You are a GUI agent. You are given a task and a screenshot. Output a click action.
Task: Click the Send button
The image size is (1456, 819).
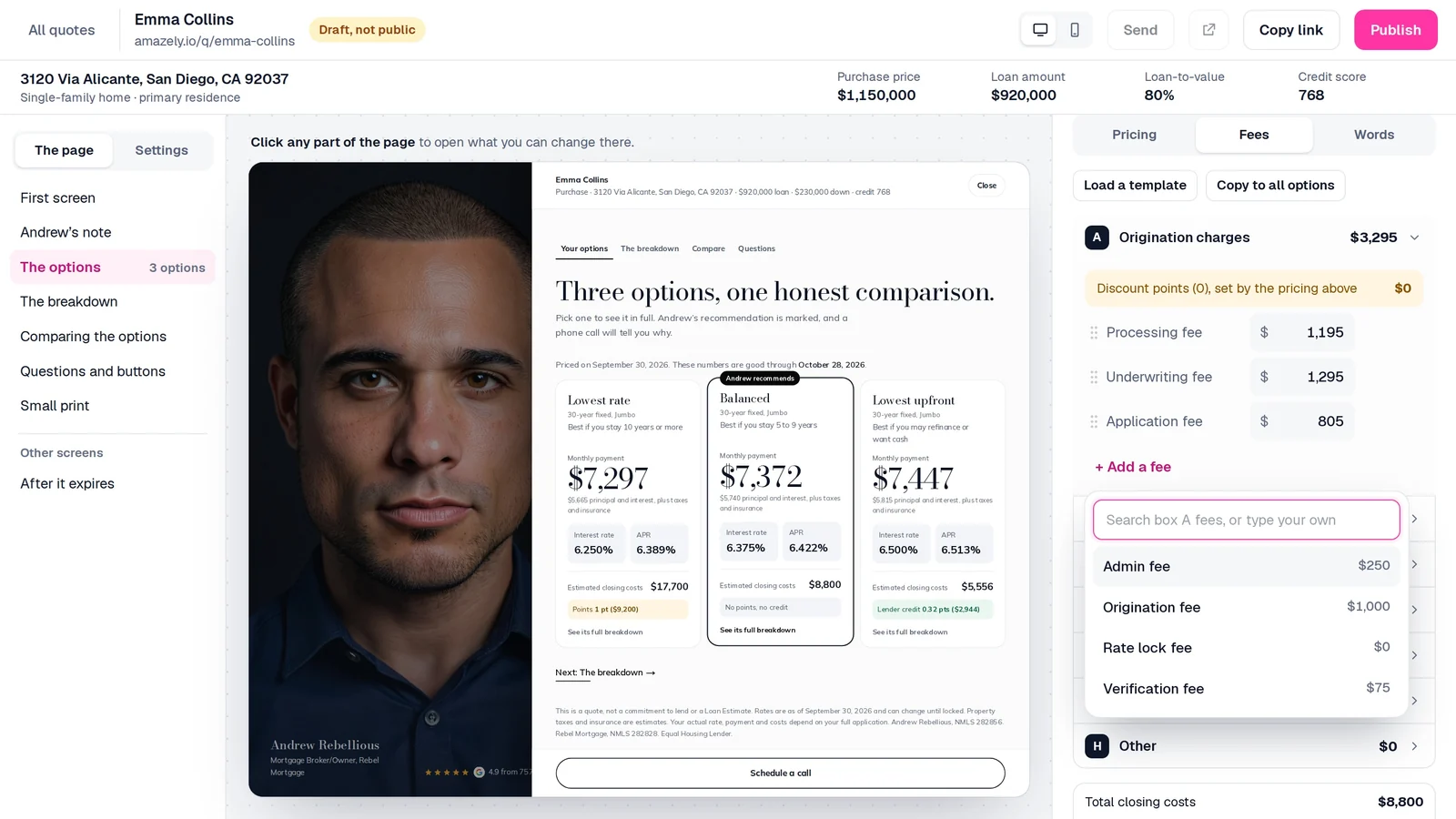[x=1140, y=30]
